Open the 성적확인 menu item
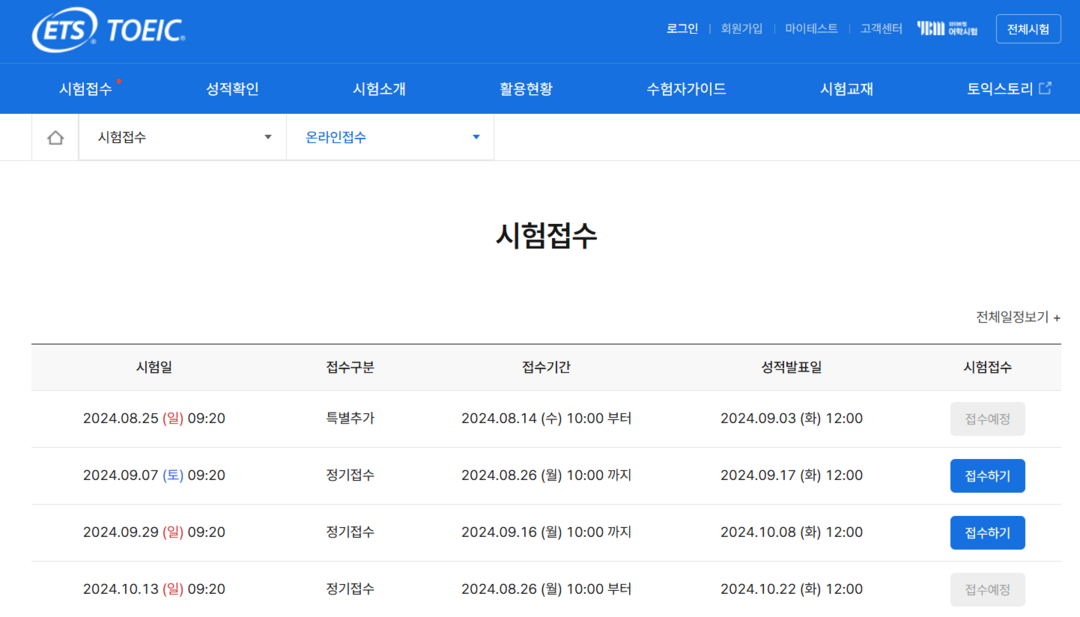The height and width of the screenshot is (617, 1080). point(232,89)
